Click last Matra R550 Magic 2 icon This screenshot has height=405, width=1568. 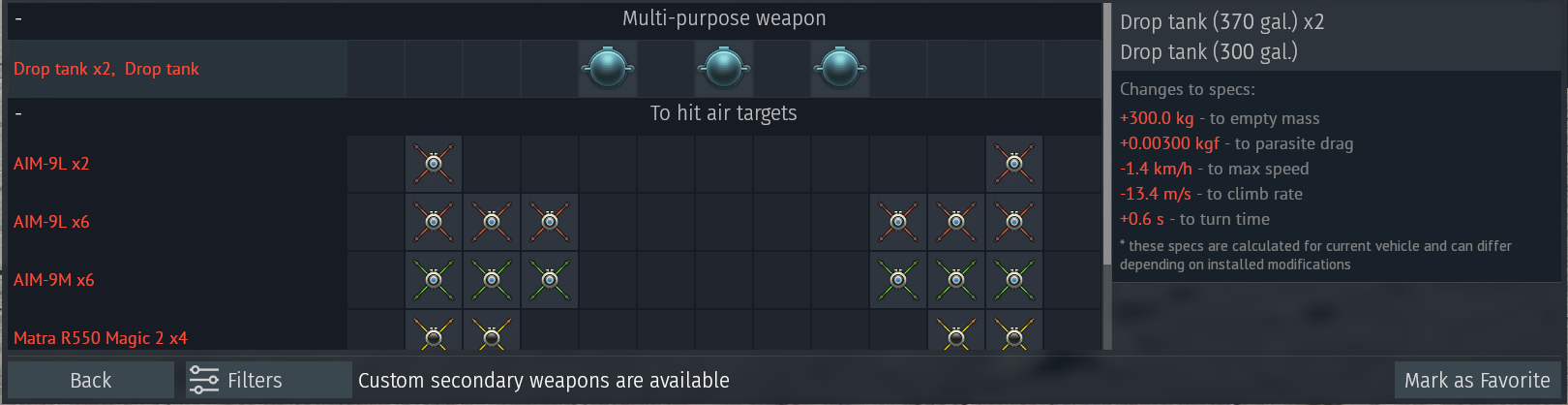point(1014,331)
